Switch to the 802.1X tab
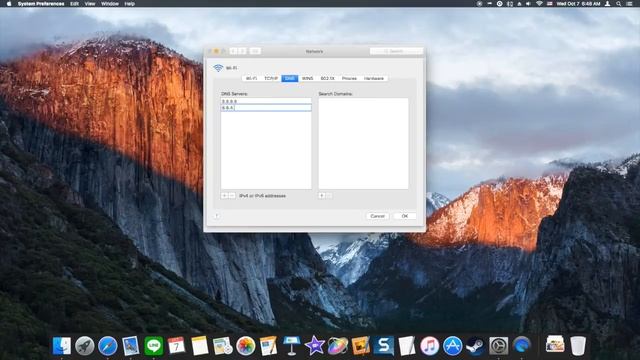The height and width of the screenshot is (360, 640). coord(327,78)
